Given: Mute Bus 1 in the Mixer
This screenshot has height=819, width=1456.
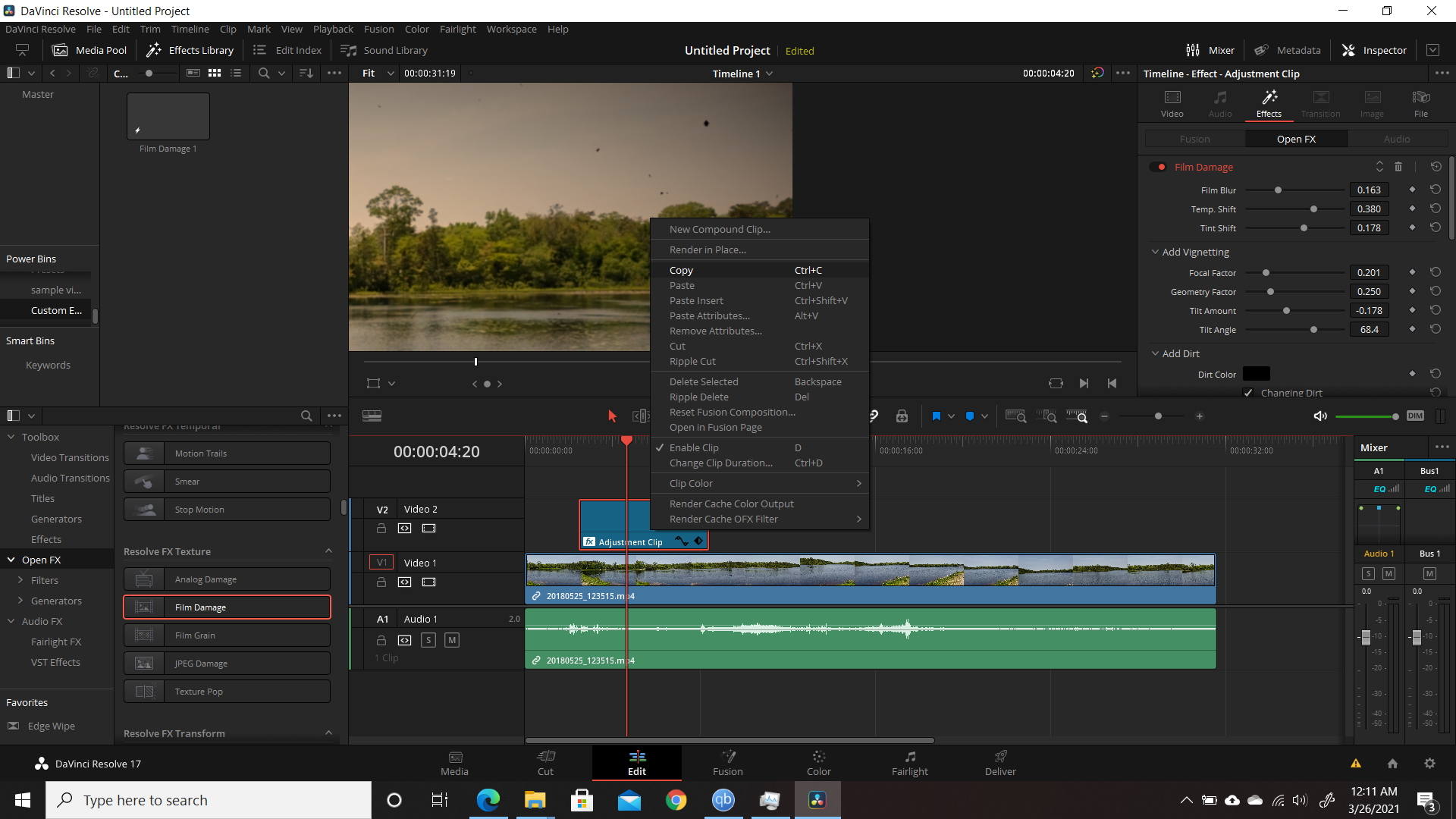Looking at the screenshot, I should pyautogui.click(x=1429, y=574).
